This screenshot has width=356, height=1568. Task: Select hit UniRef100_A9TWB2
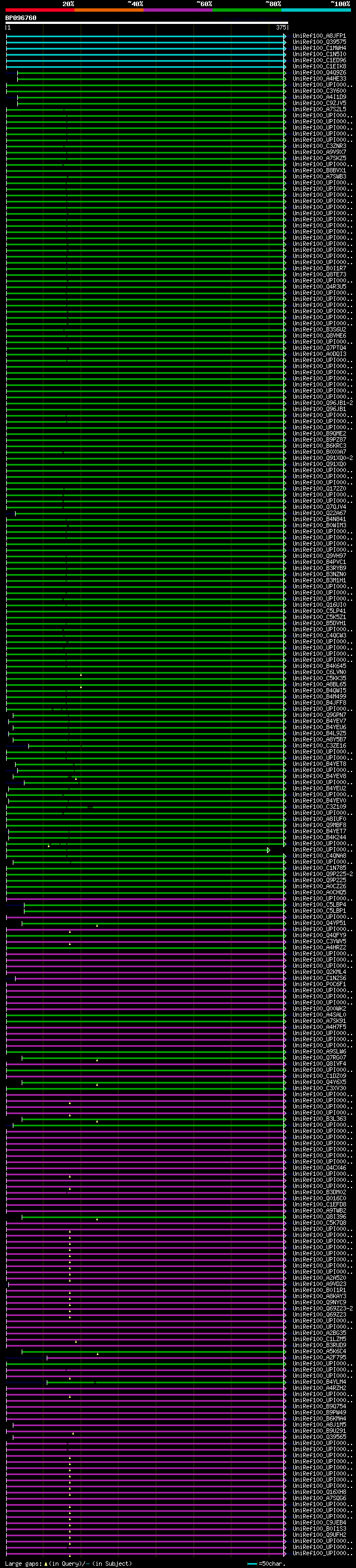[319, 1210]
